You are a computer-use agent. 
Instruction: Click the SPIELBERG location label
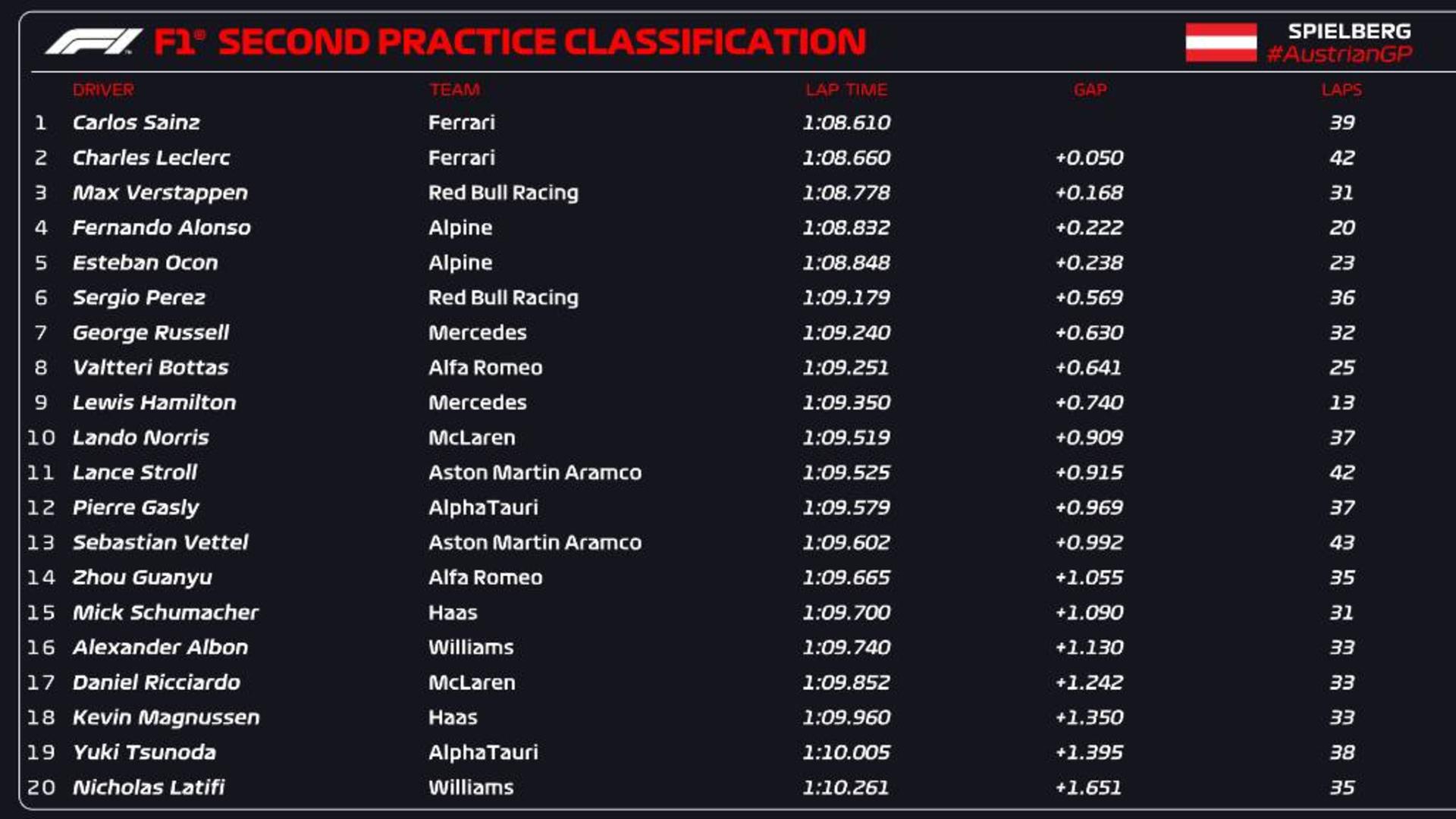[x=1350, y=31]
